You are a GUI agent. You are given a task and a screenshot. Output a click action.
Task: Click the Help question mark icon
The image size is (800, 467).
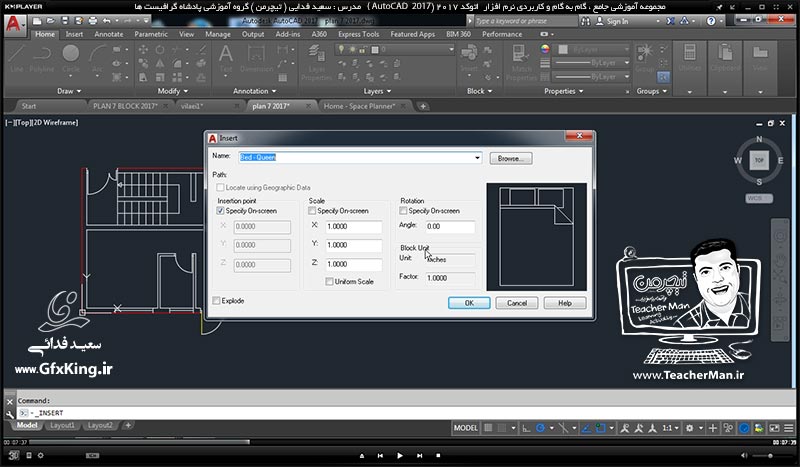[x=711, y=21]
